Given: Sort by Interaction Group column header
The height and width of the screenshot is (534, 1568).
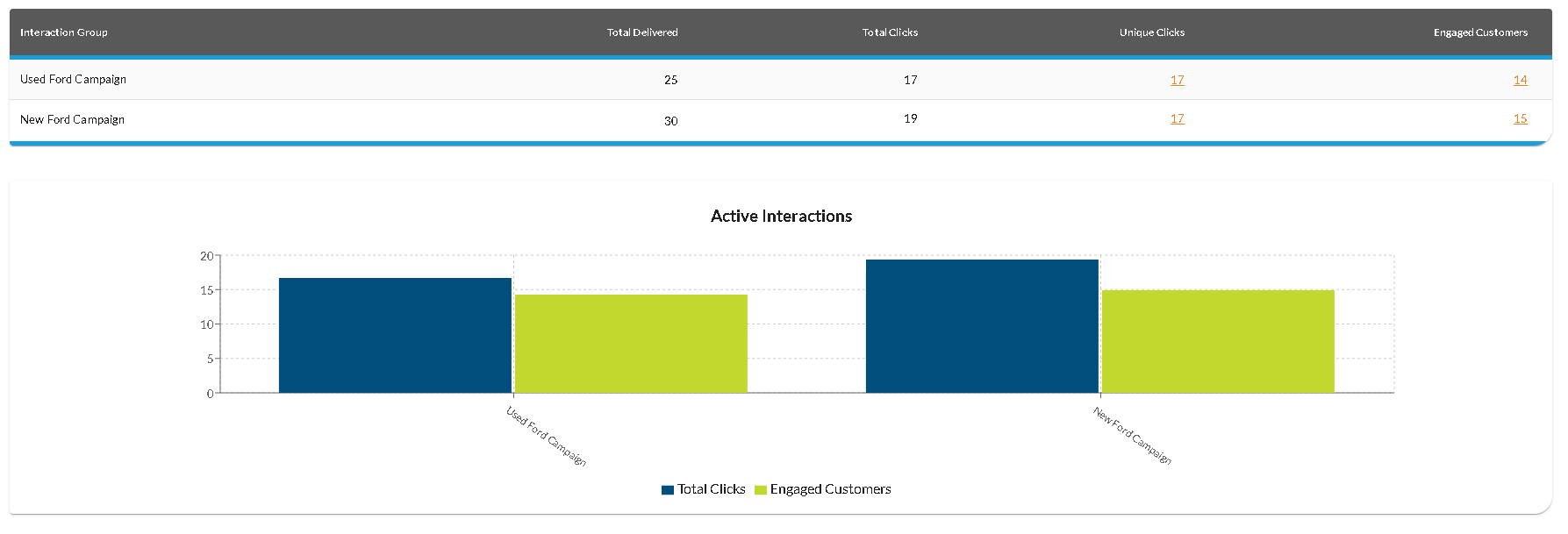Looking at the screenshot, I should pos(64,32).
